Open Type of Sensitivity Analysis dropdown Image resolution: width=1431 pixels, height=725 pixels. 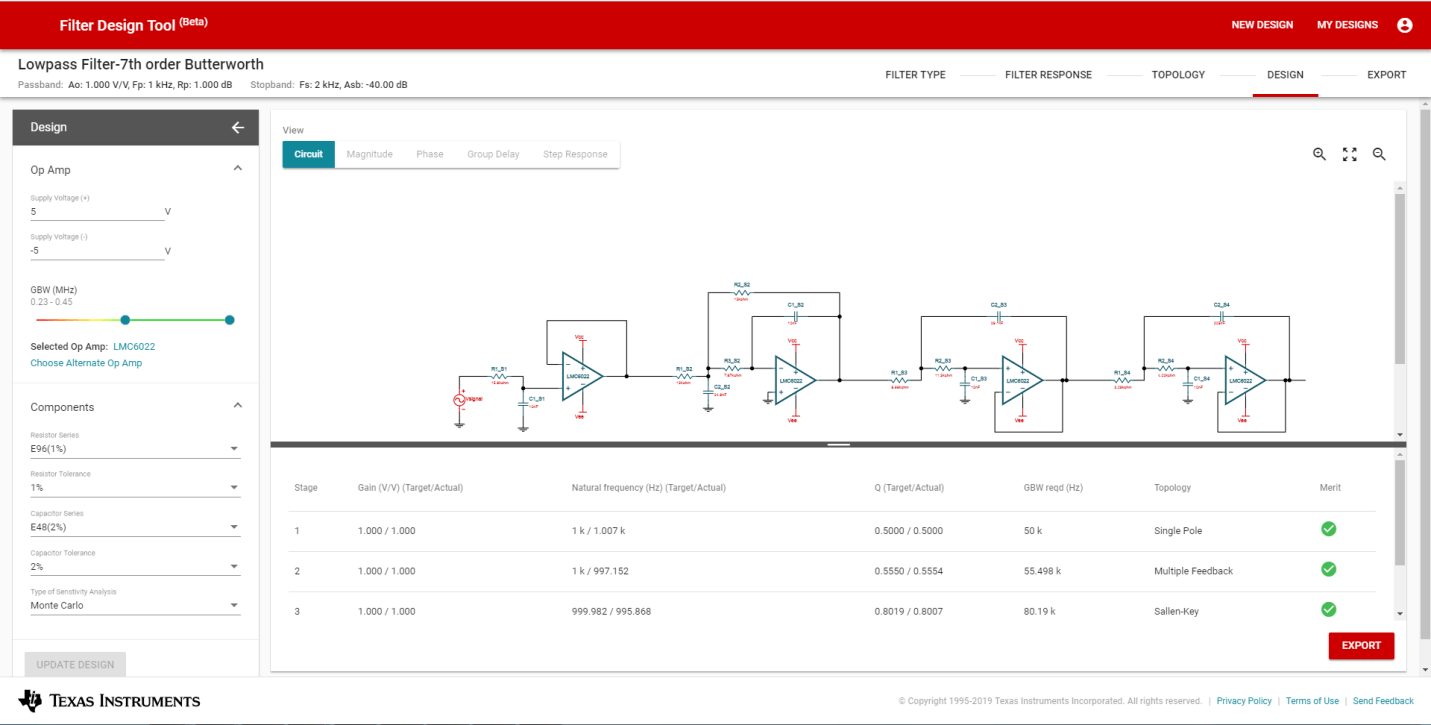tap(135, 605)
